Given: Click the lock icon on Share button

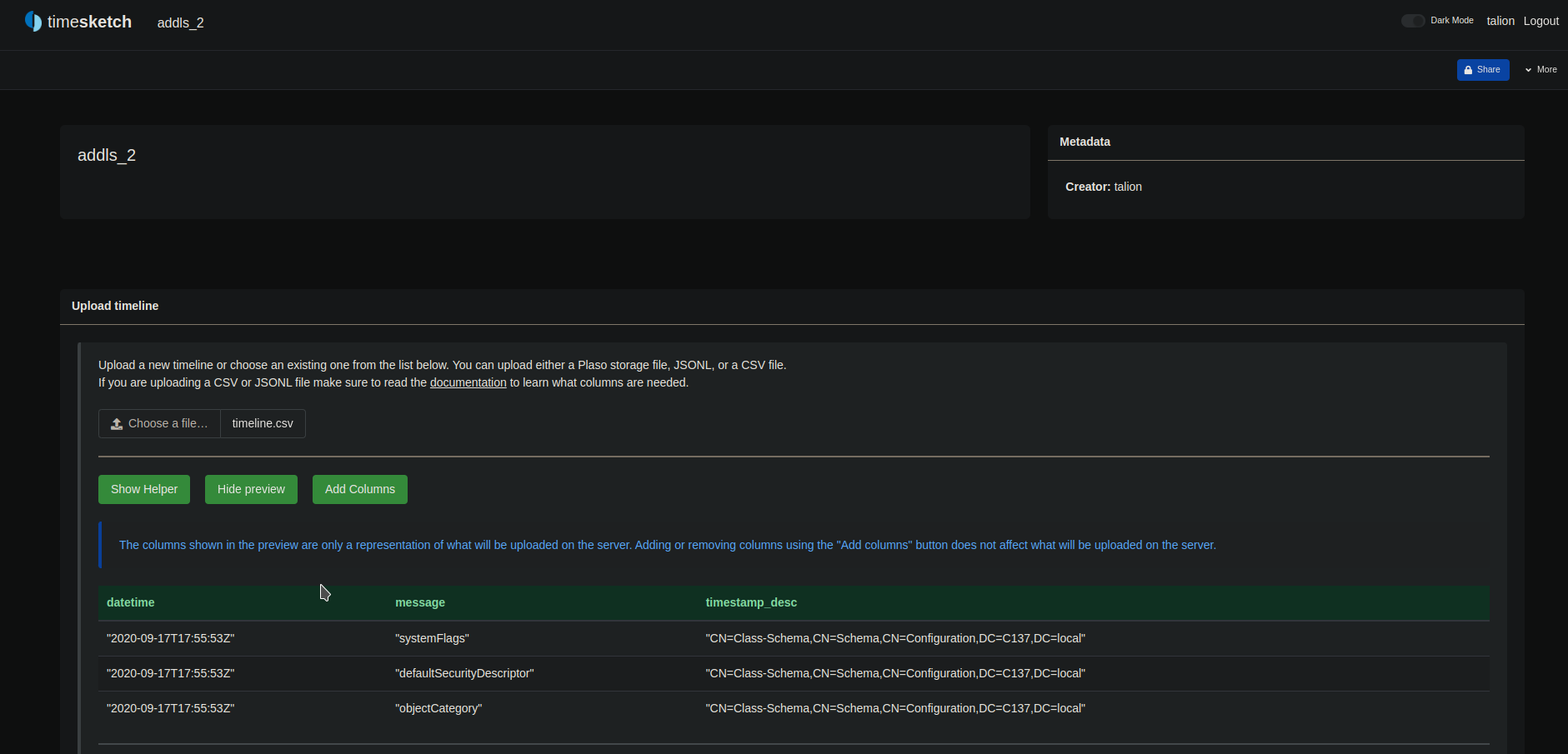Looking at the screenshot, I should [1468, 70].
